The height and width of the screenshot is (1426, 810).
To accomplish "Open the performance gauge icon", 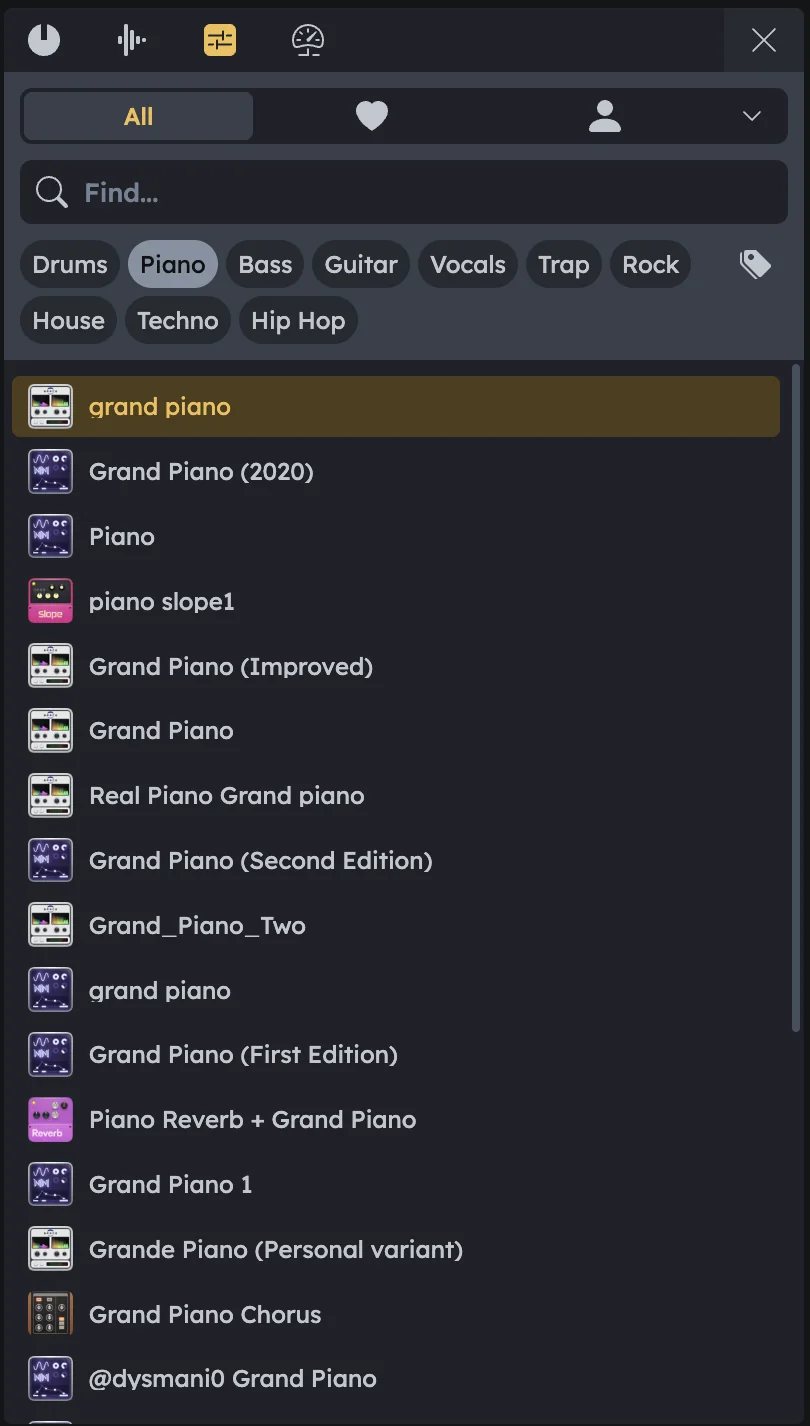I will (306, 40).
